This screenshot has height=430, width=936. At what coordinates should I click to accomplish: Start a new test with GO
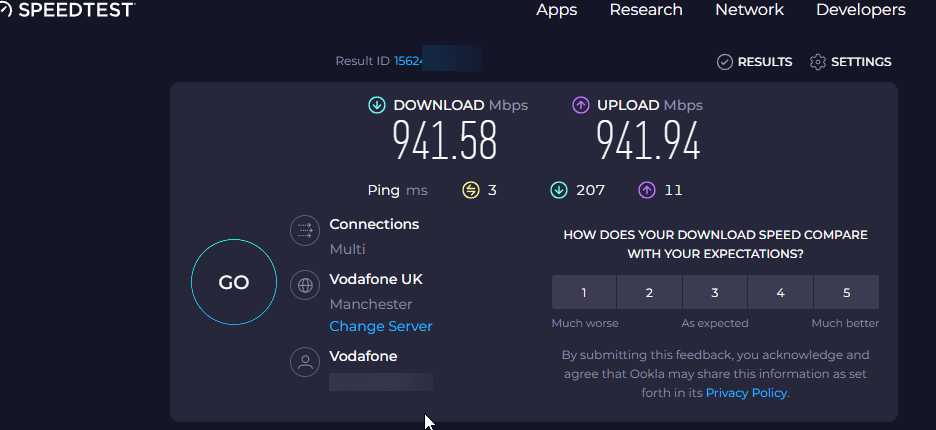click(x=234, y=282)
